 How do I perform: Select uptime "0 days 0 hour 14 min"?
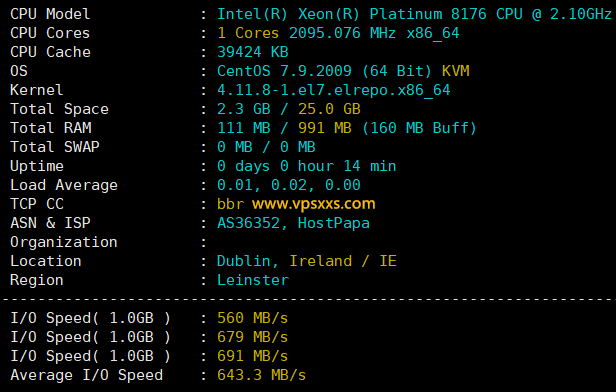coord(306,166)
